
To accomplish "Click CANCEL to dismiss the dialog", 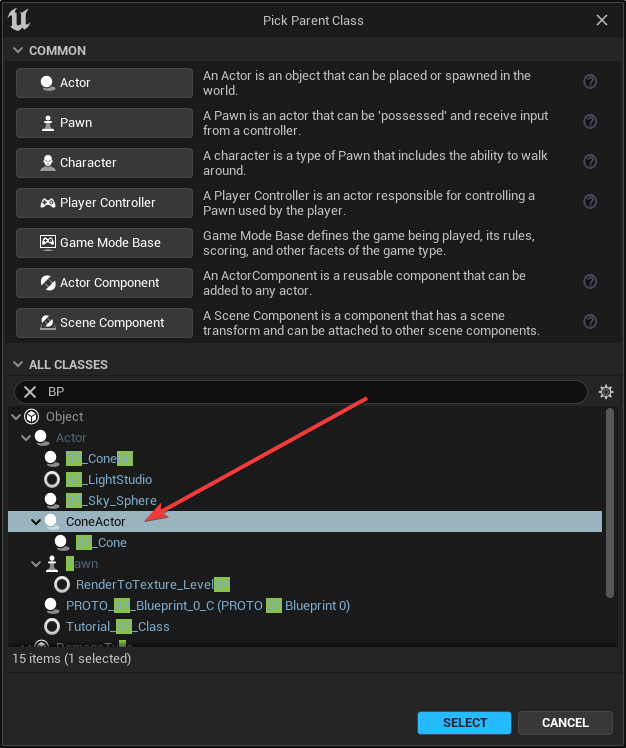I will coord(565,723).
